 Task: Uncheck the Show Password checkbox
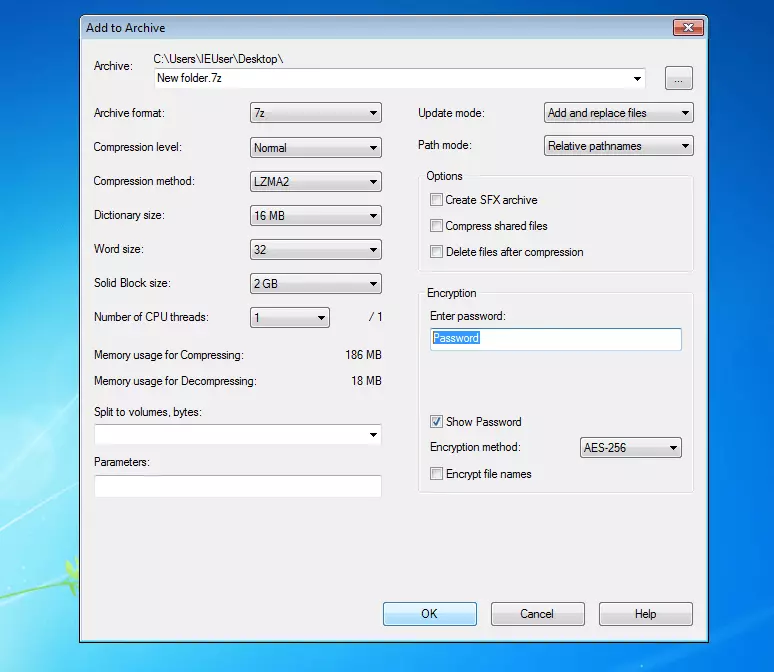(x=436, y=422)
